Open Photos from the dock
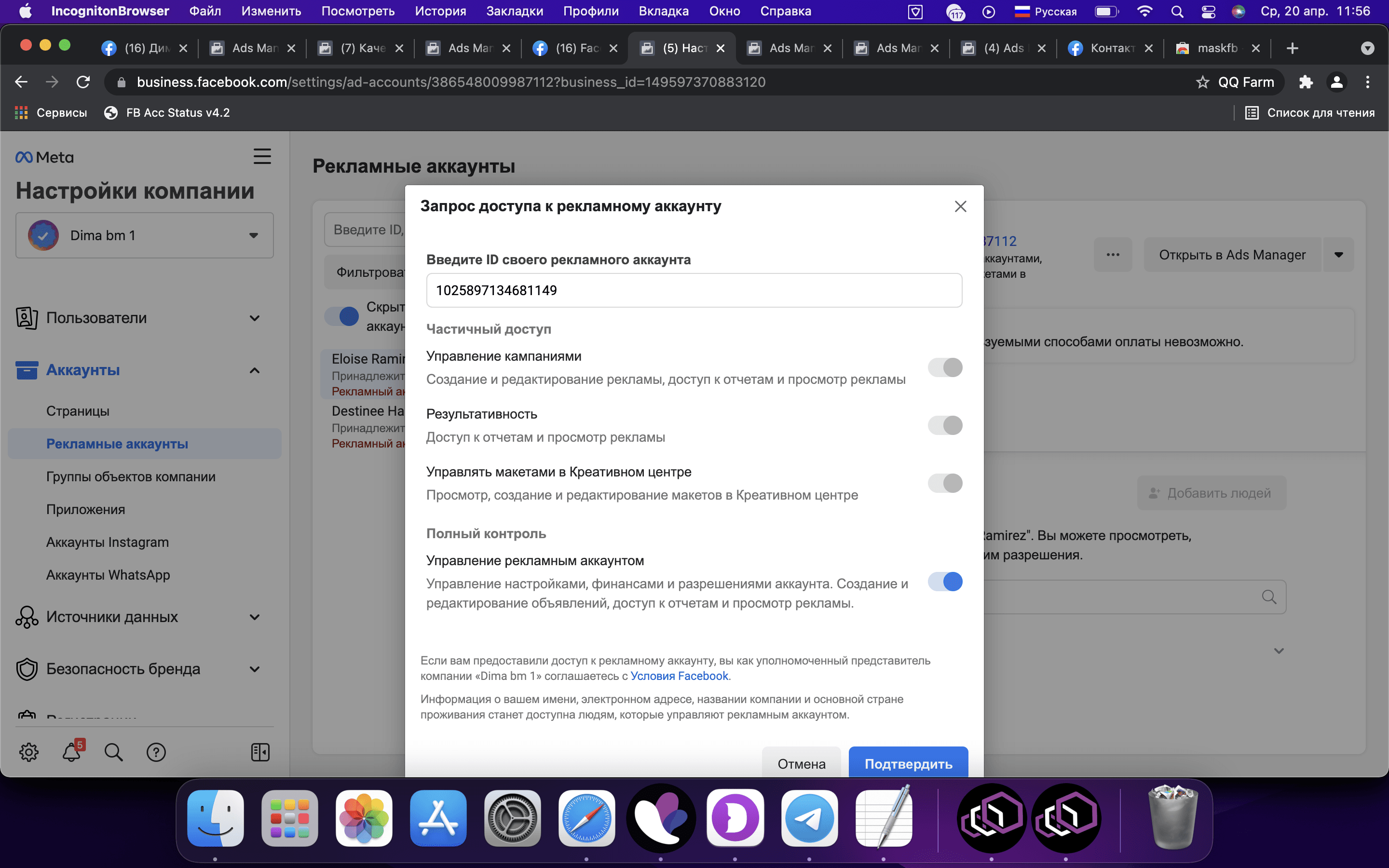 coord(364,818)
